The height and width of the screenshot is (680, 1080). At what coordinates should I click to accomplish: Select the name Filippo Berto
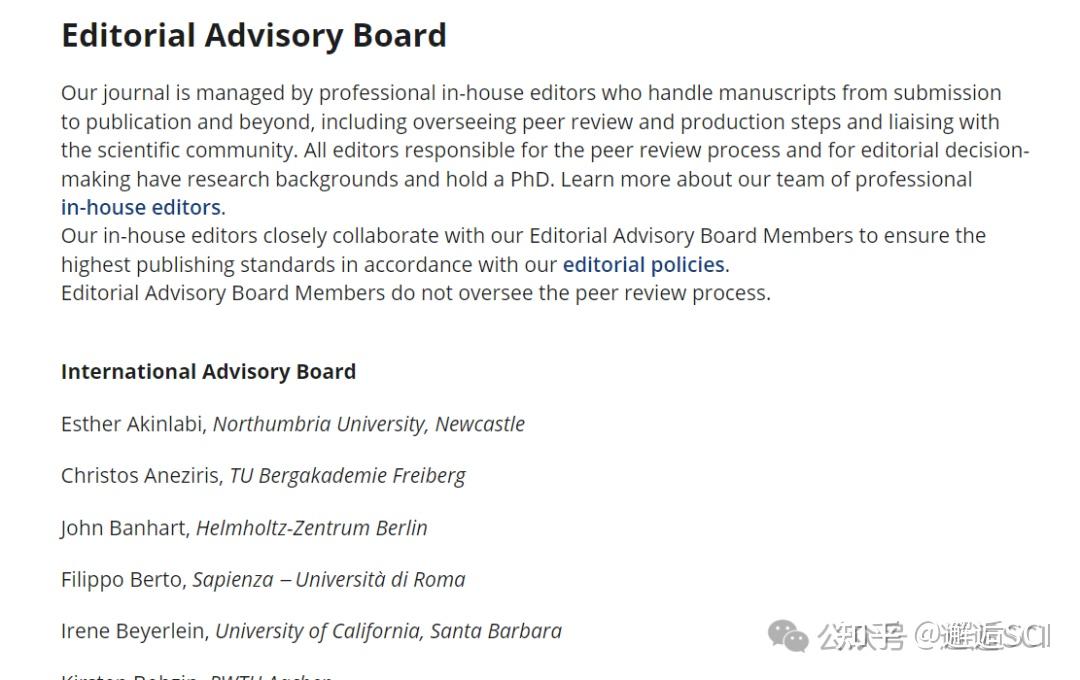[122, 579]
